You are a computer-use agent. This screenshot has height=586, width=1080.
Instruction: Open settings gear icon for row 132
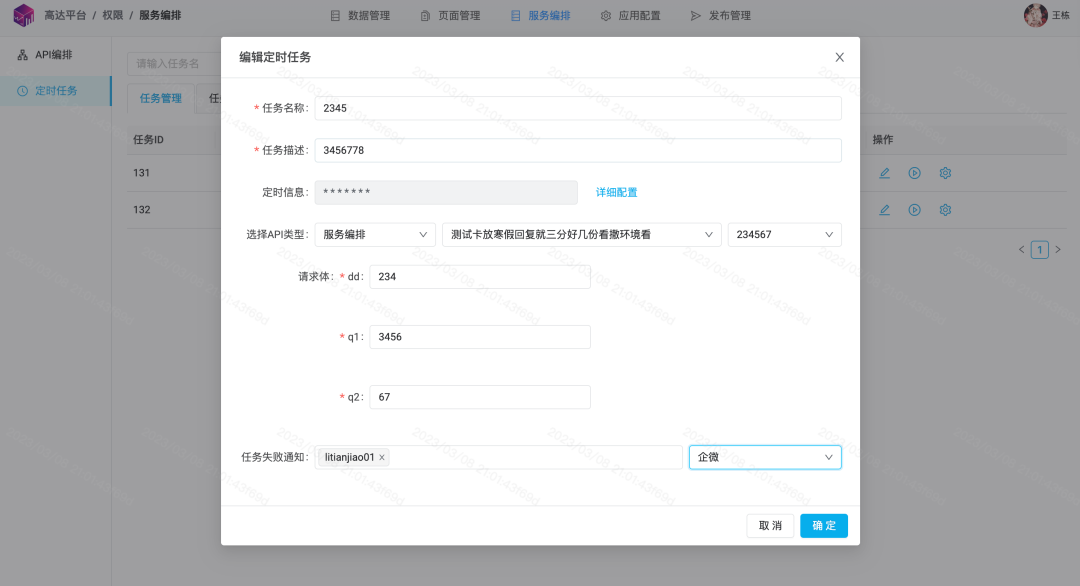[945, 209]
